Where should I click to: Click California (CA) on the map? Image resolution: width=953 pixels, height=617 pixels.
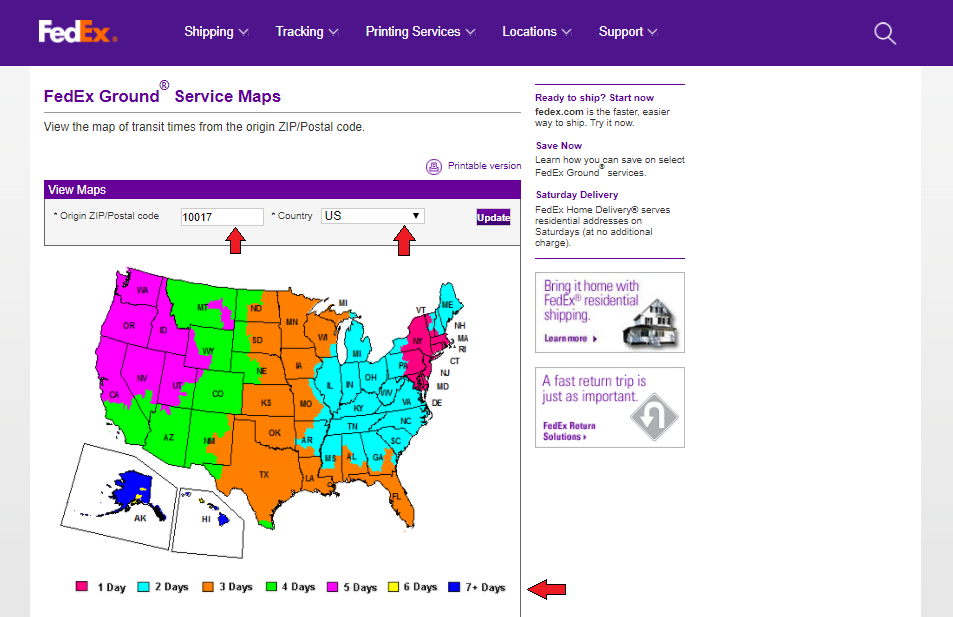[115, 395]
